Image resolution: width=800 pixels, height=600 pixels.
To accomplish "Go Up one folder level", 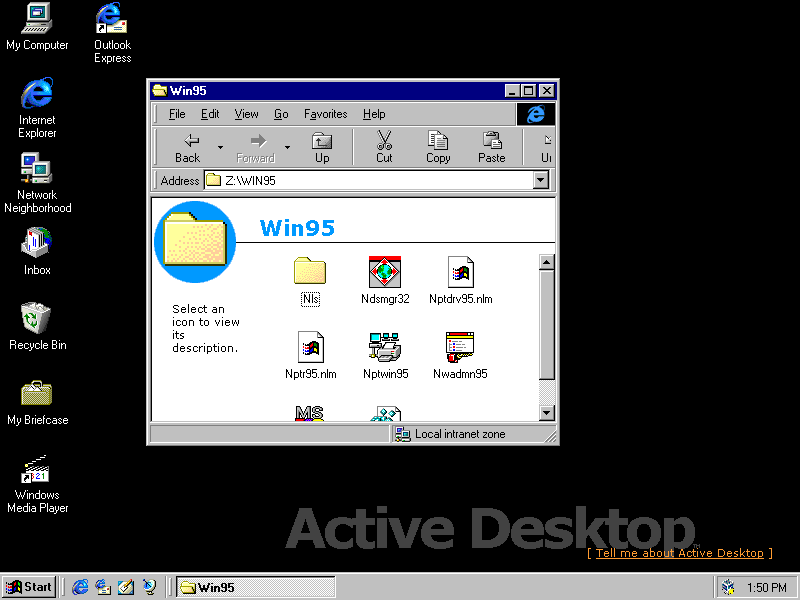I will [x=322, y=147].
